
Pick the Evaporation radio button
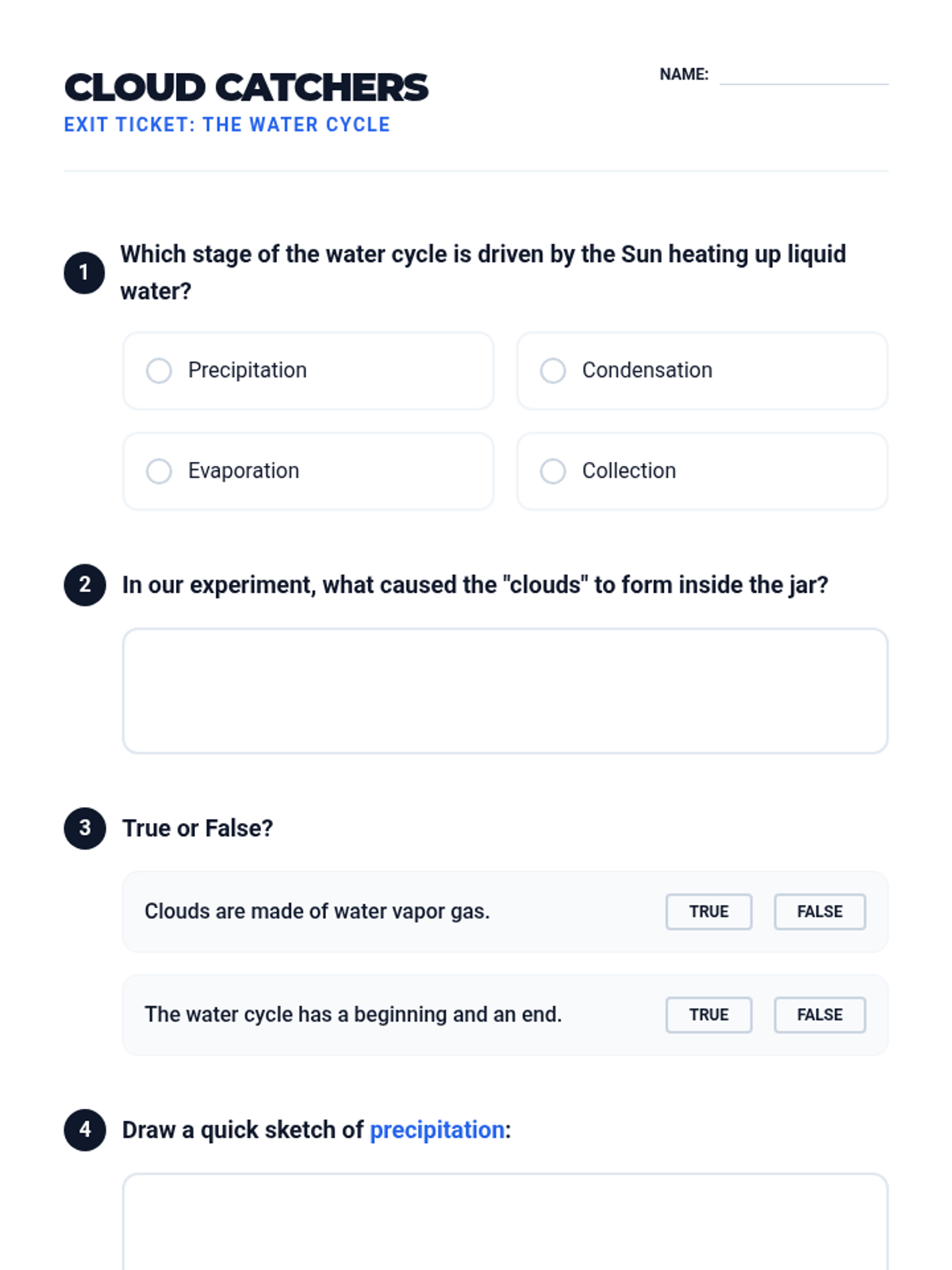click(159, 471)
